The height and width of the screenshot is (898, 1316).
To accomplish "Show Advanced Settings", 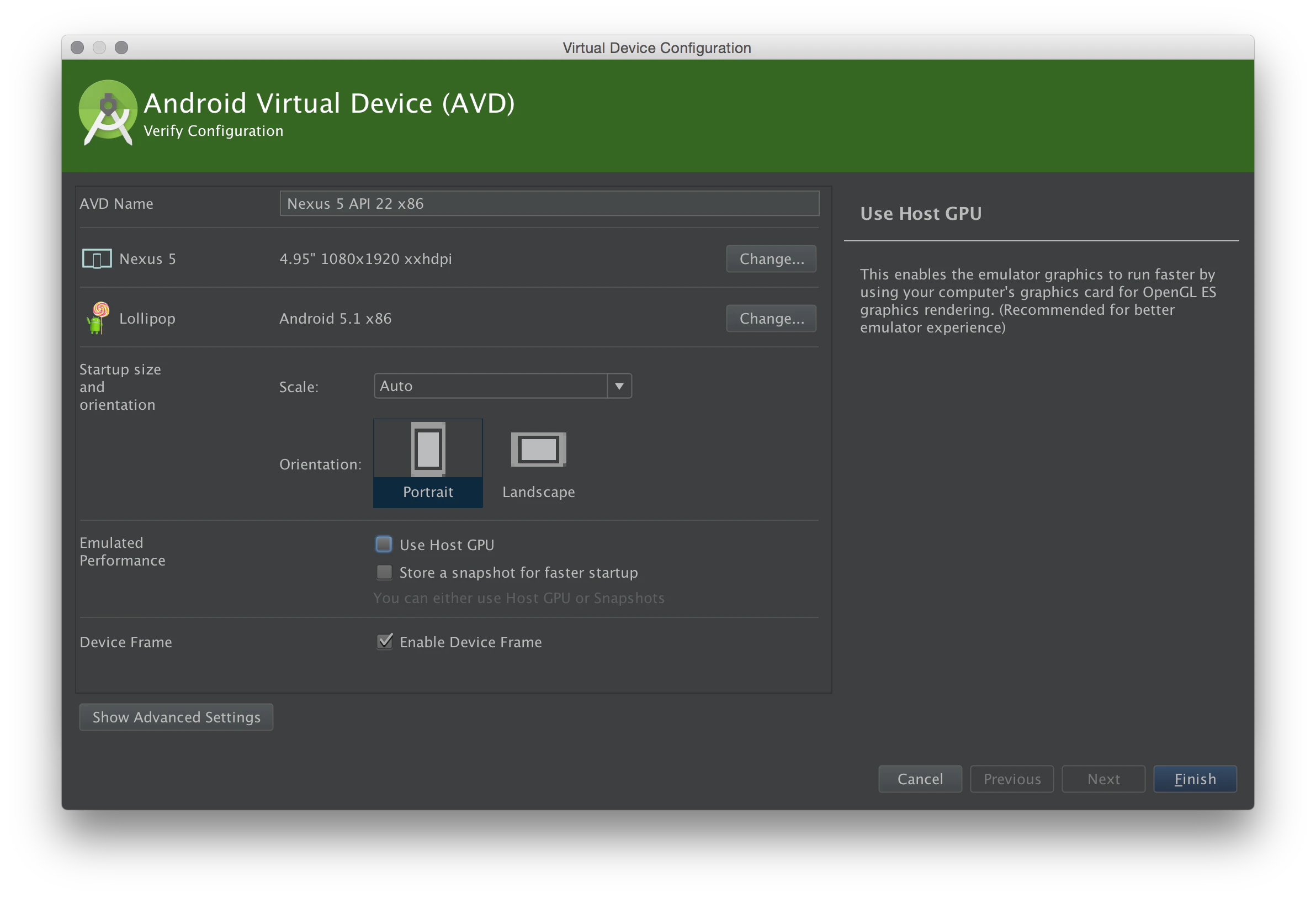I will [x=176, y=717].
